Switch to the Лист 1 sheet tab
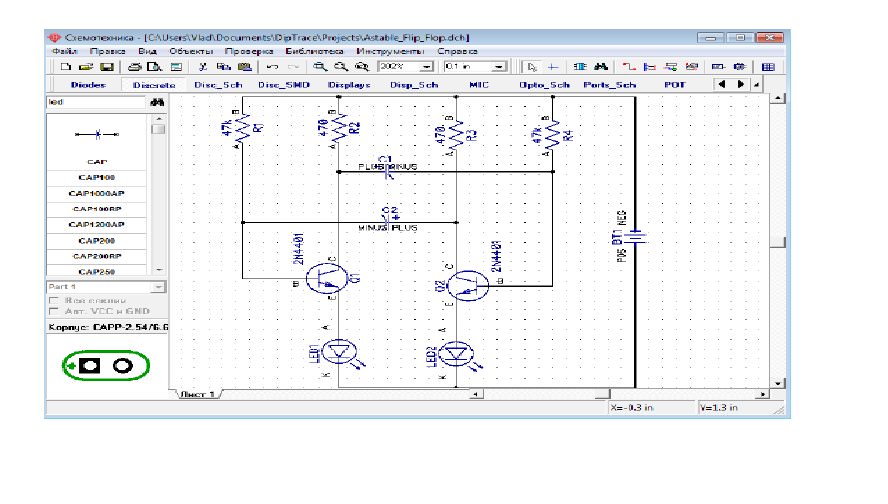This screenshot has width=888, height=504. (196, 395)
